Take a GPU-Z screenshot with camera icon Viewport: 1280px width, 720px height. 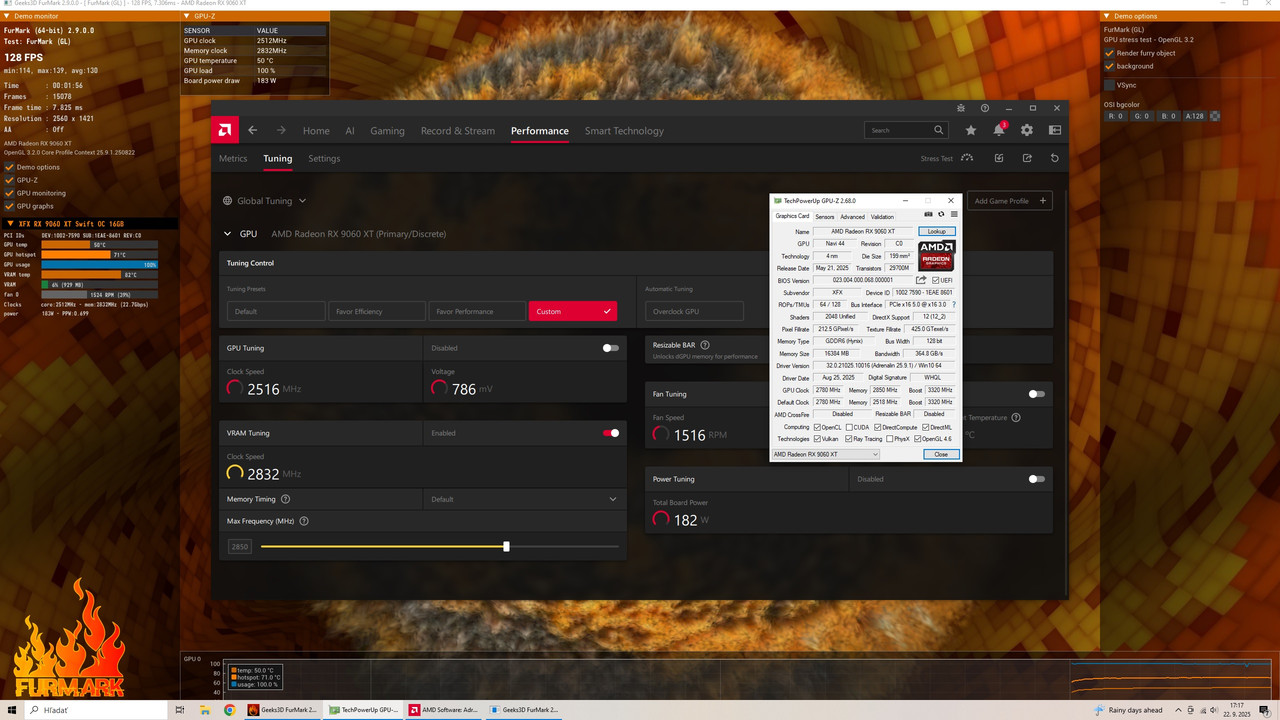(x=928, y=214)
